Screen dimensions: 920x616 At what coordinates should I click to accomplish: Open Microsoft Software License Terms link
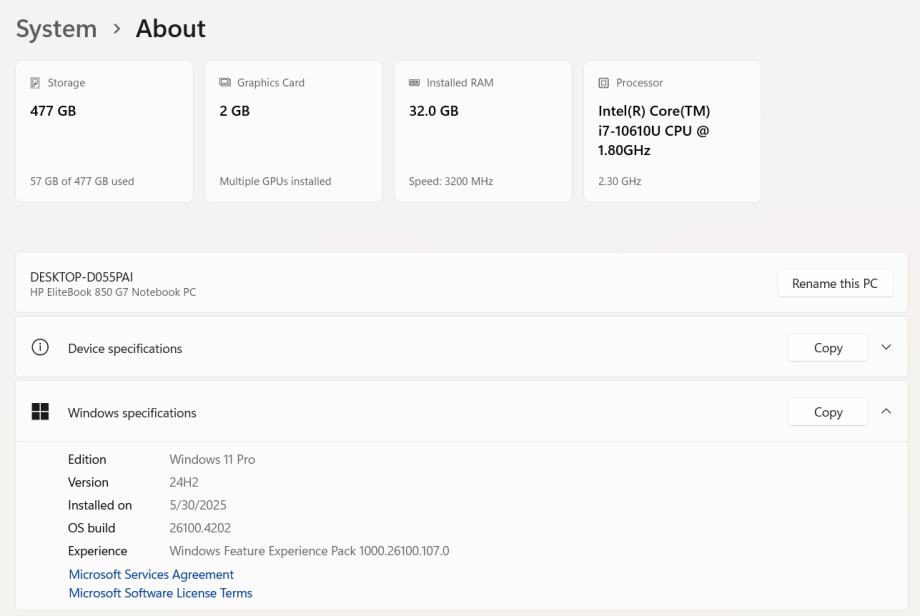pos(160,594)
